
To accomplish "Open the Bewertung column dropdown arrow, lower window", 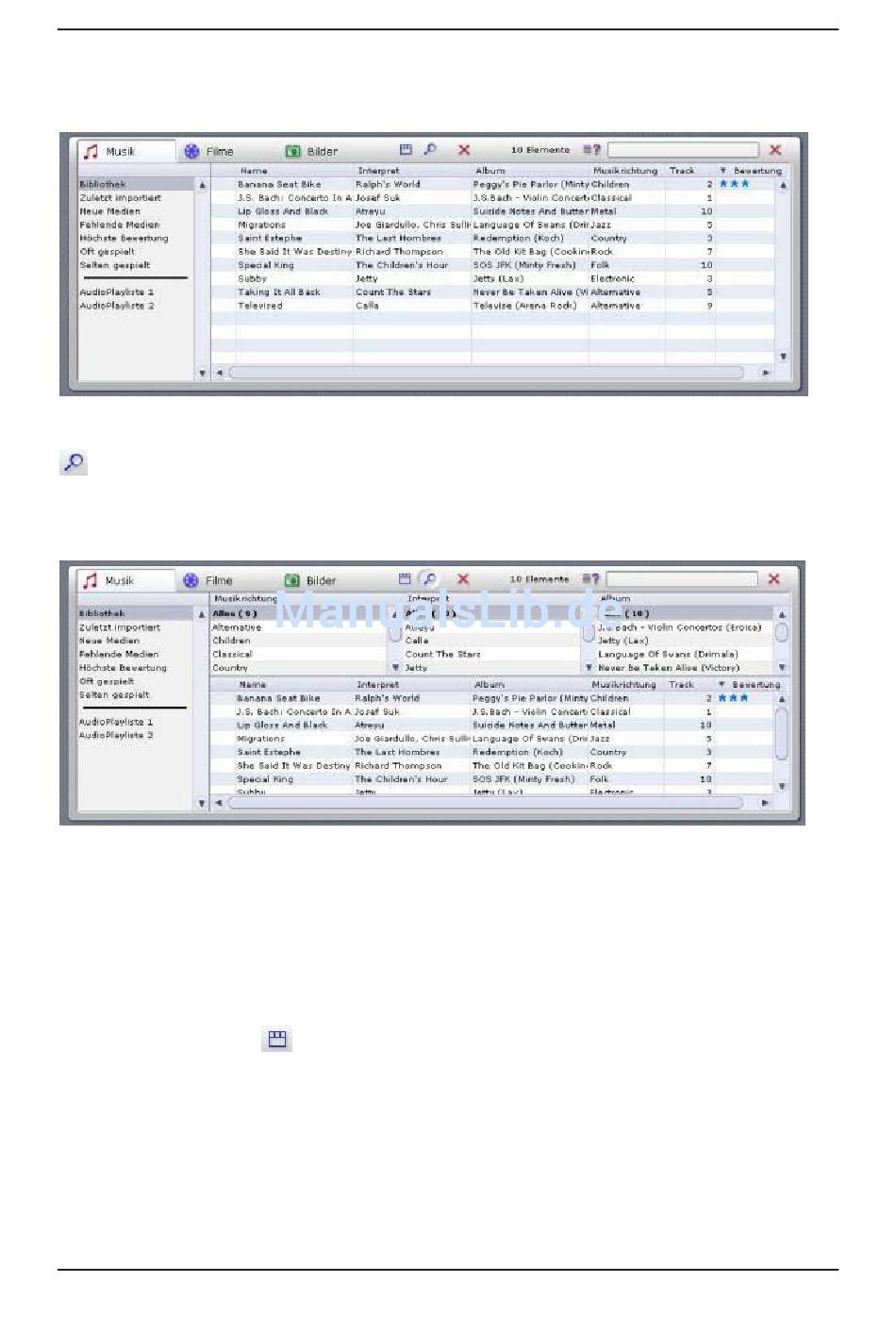I will tap(722, 685).
